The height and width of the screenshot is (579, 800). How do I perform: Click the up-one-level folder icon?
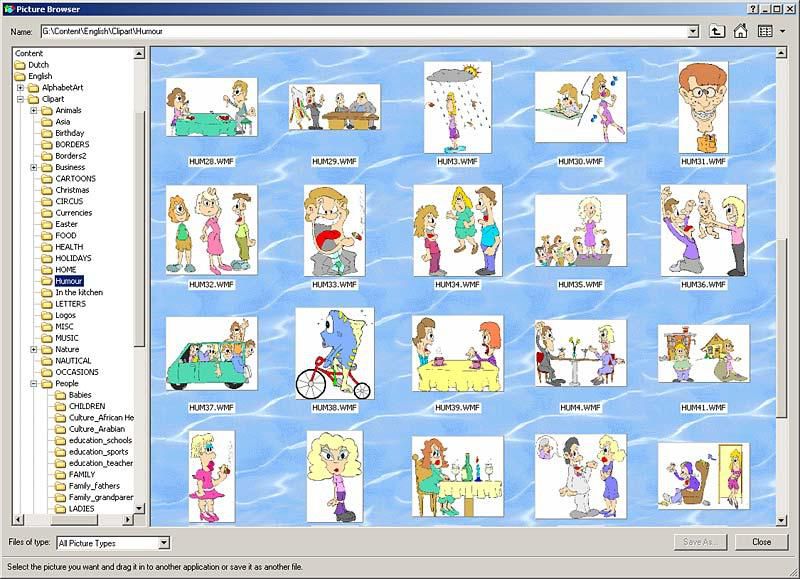pos(717,31)
